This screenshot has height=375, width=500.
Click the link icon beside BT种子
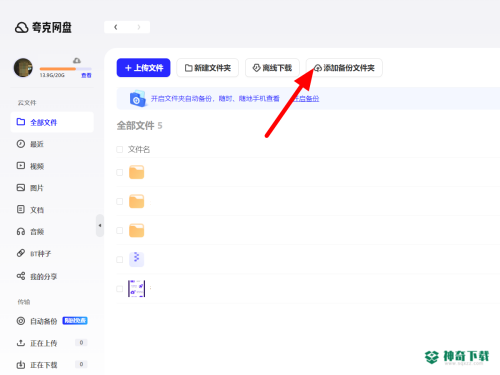tap(21, 253)
